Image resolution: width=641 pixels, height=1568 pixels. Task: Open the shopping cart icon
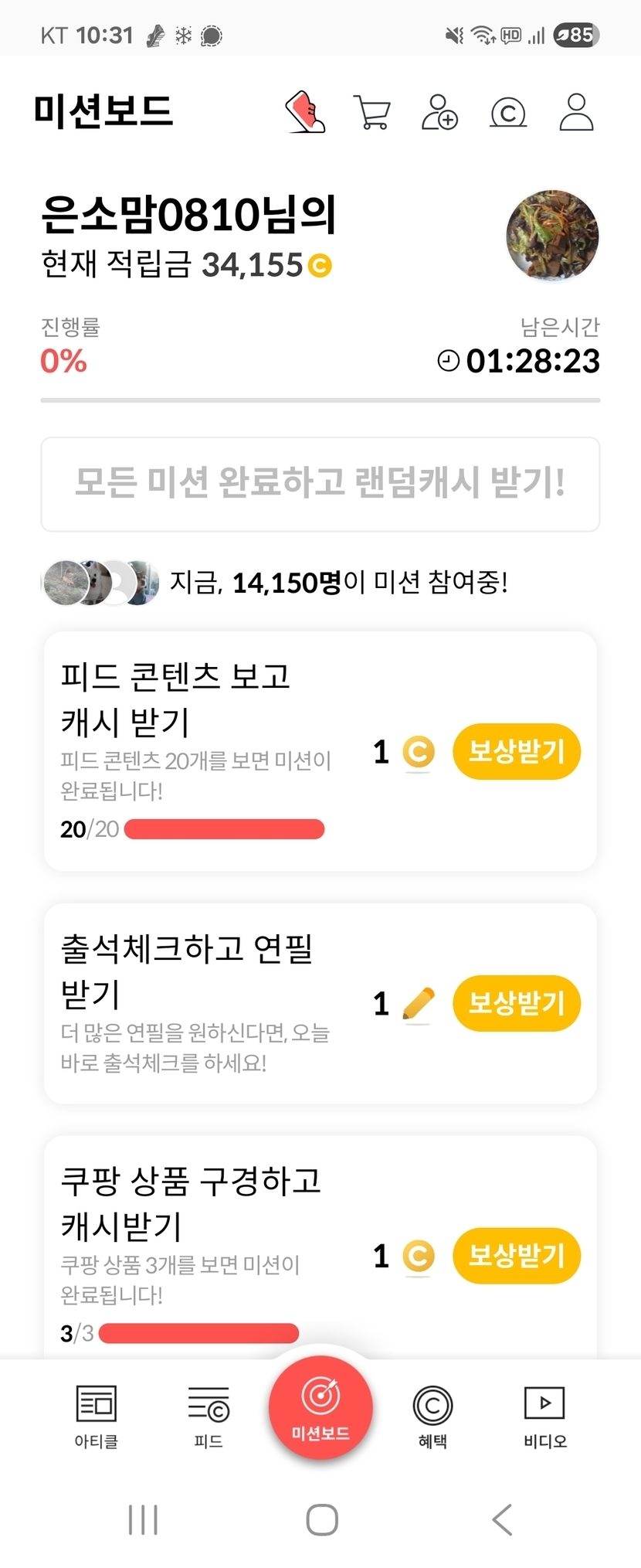371,112
